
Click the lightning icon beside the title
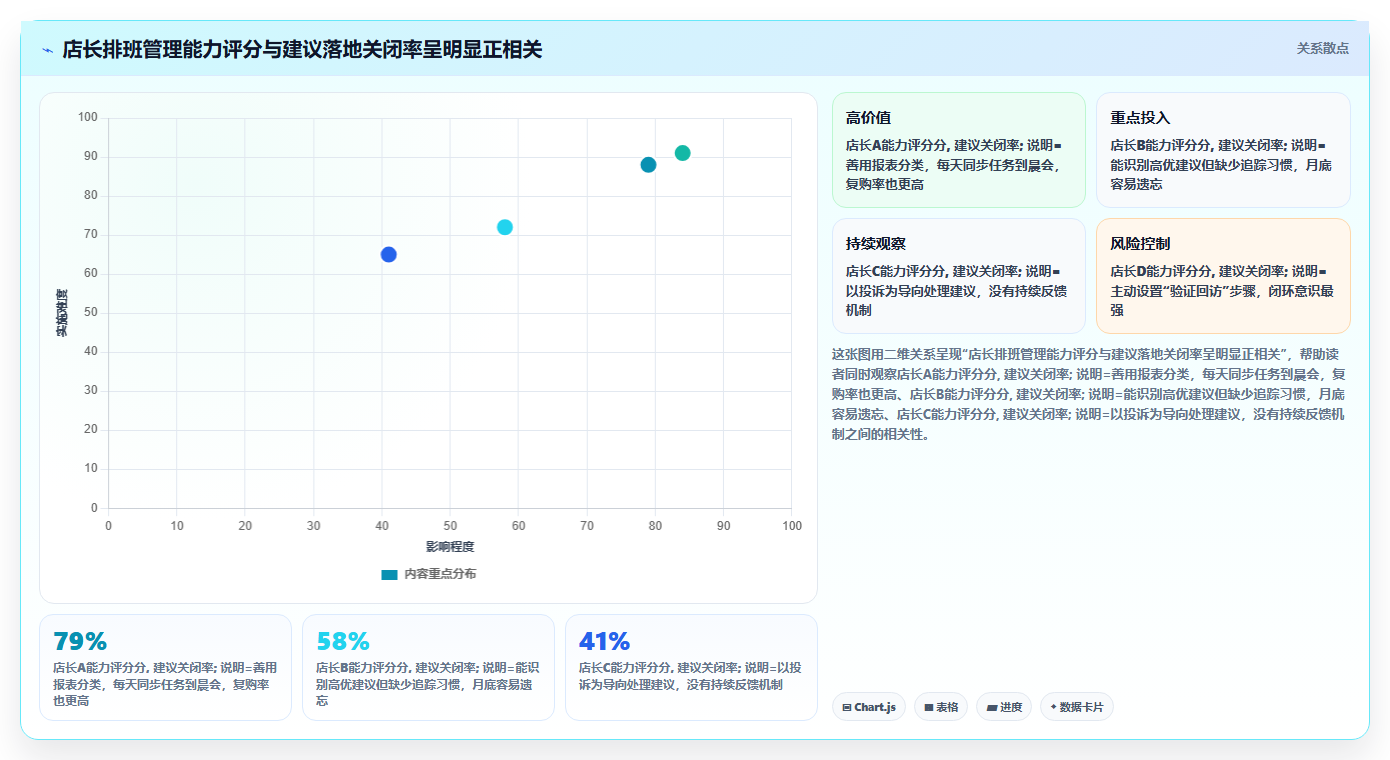(x=48, y=49)
